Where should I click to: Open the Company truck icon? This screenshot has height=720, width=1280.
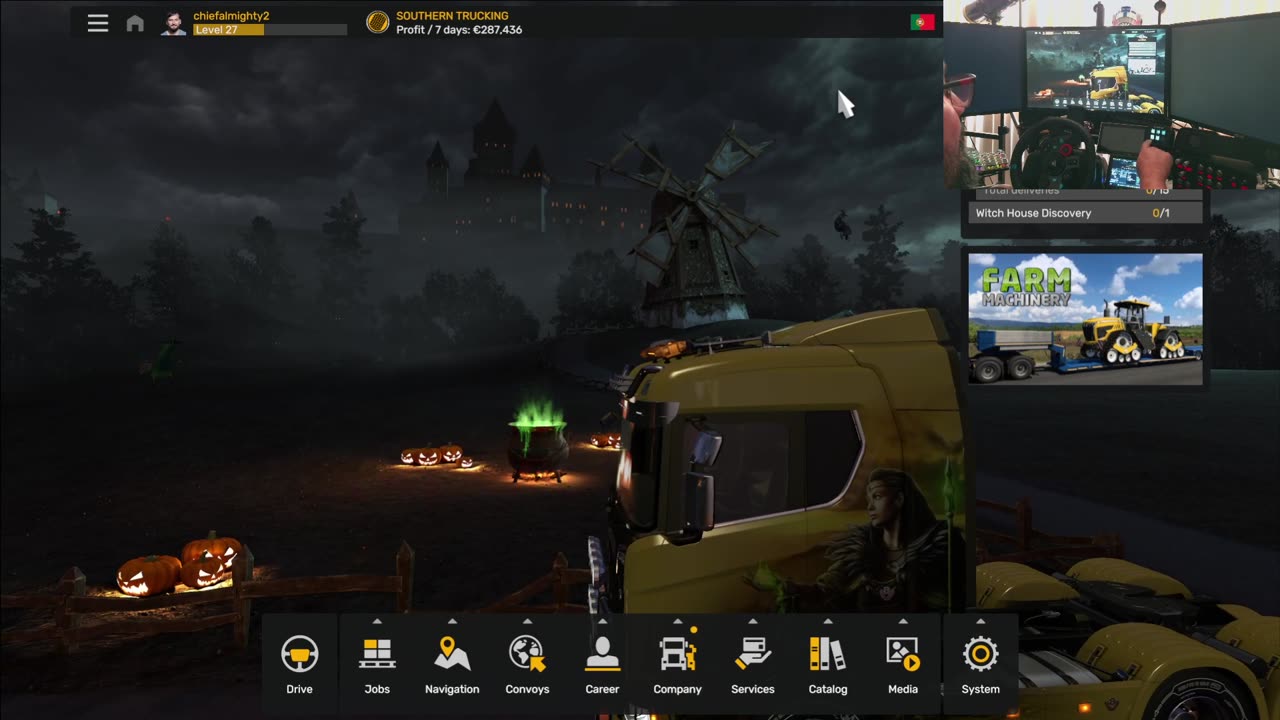[678, 656]
